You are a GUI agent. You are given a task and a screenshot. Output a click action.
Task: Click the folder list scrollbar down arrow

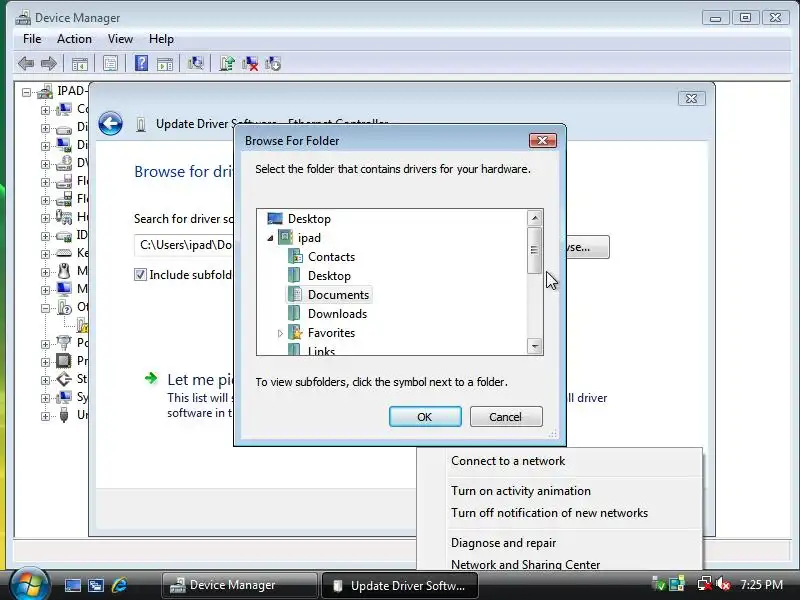pyautogui.click(x=535, y=346)
